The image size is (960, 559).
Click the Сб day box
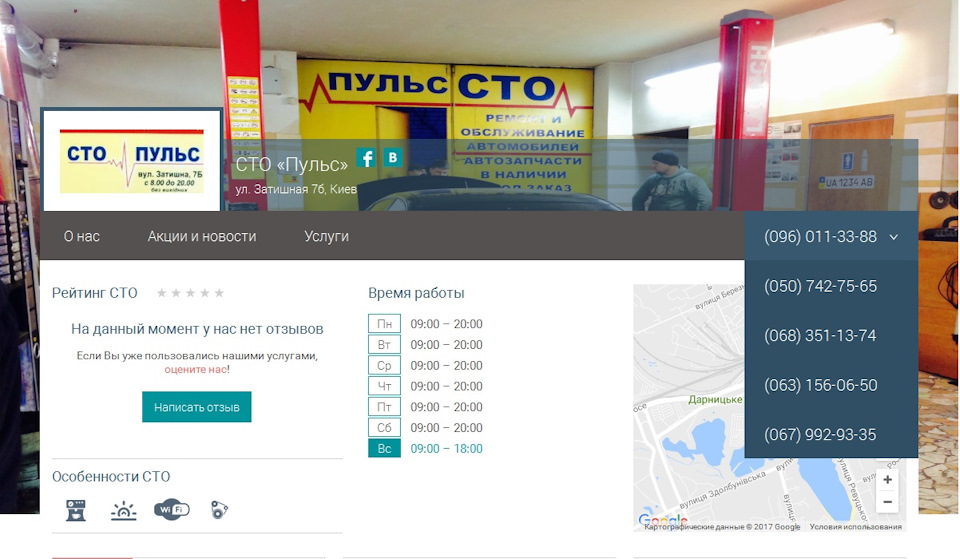[384, 428]
